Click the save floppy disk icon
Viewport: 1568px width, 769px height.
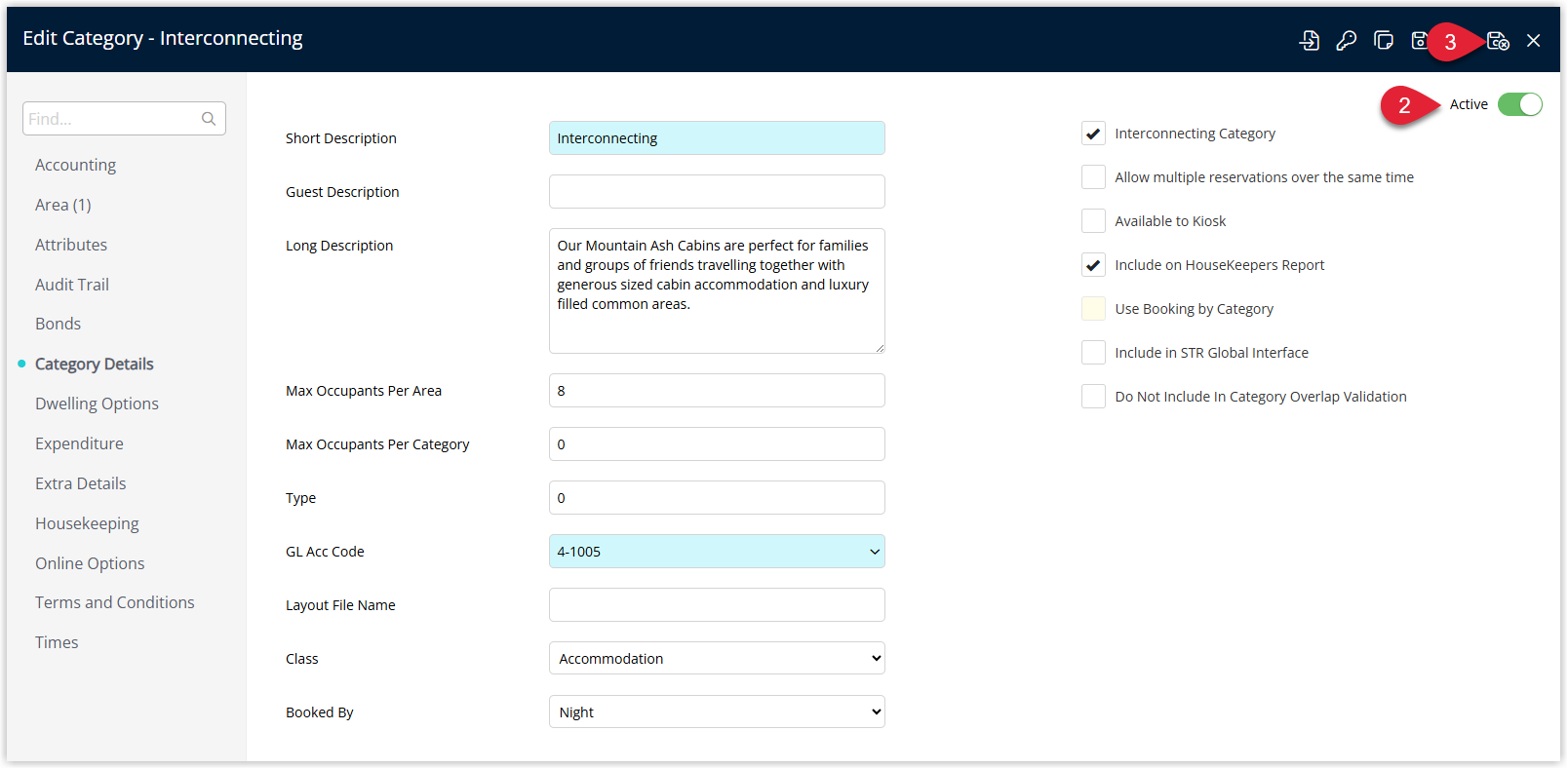1420,41
